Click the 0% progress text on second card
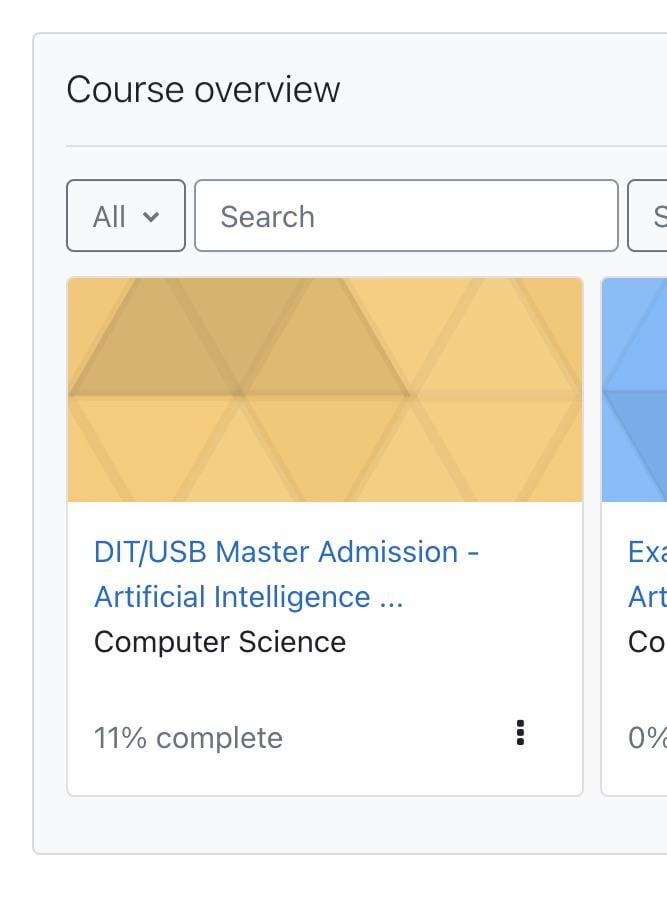667x901 pixels. tap(647, 738)
